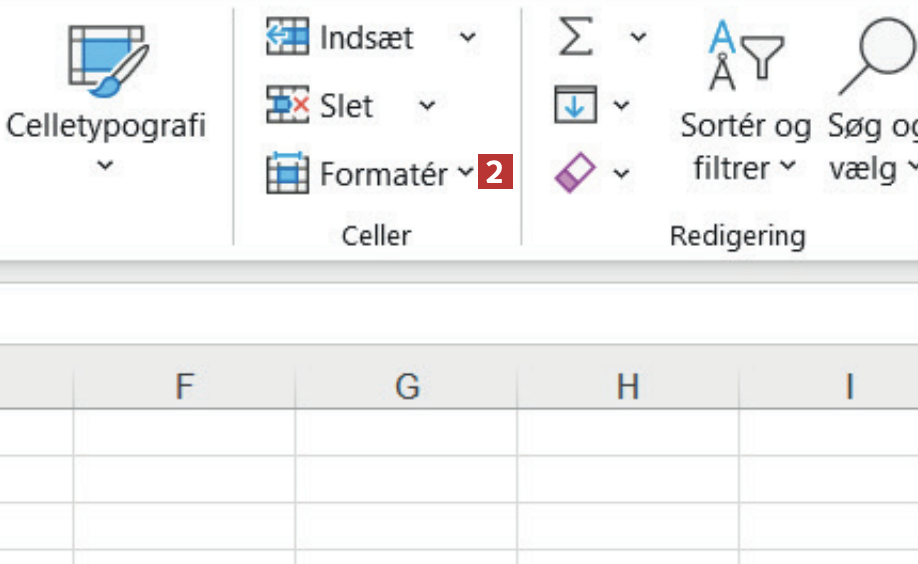Select the column H header
This screenshot has height=564, width=918.
(x=628, y=386)
